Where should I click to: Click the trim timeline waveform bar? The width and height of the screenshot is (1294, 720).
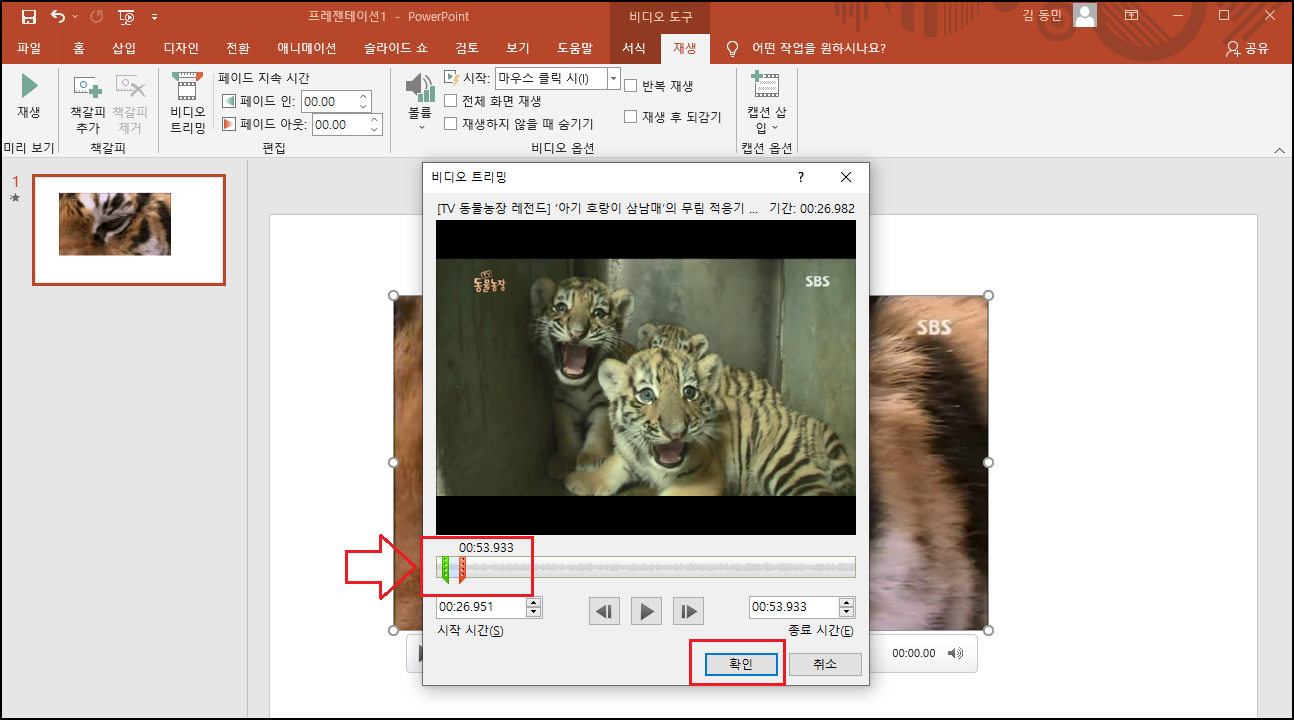(646, 568)
